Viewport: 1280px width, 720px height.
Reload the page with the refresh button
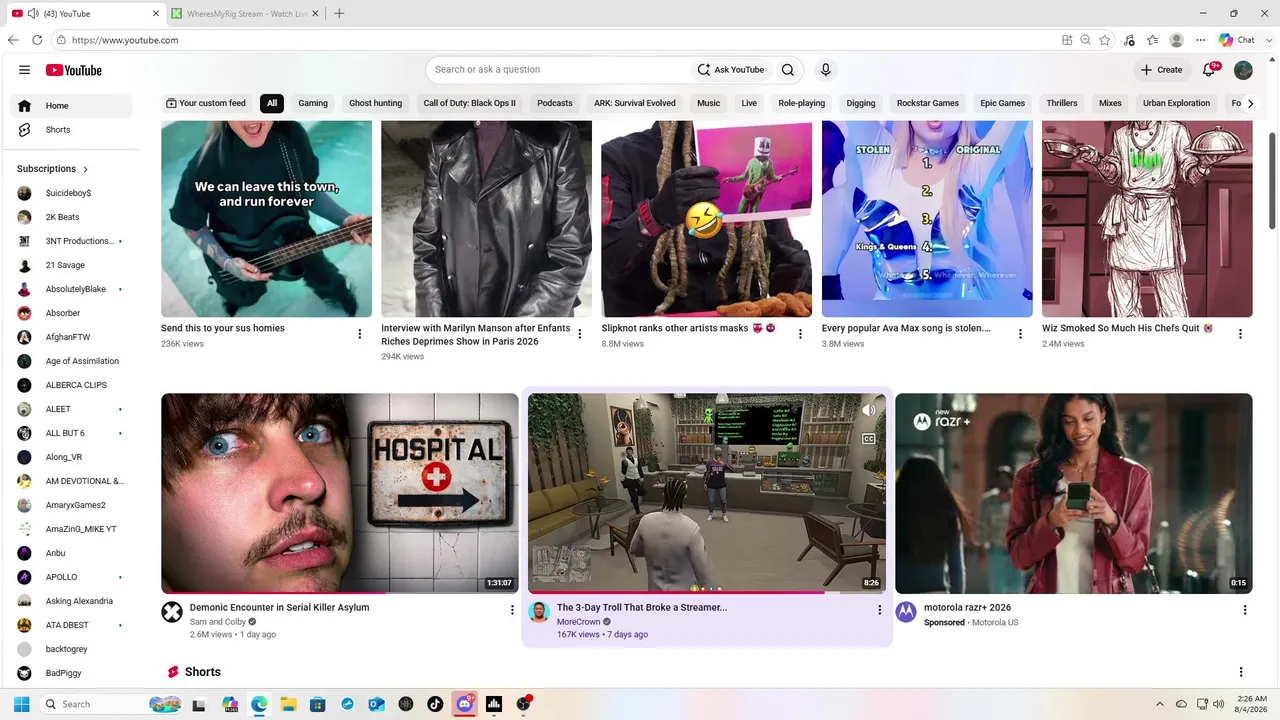click(x=37, y=40)
